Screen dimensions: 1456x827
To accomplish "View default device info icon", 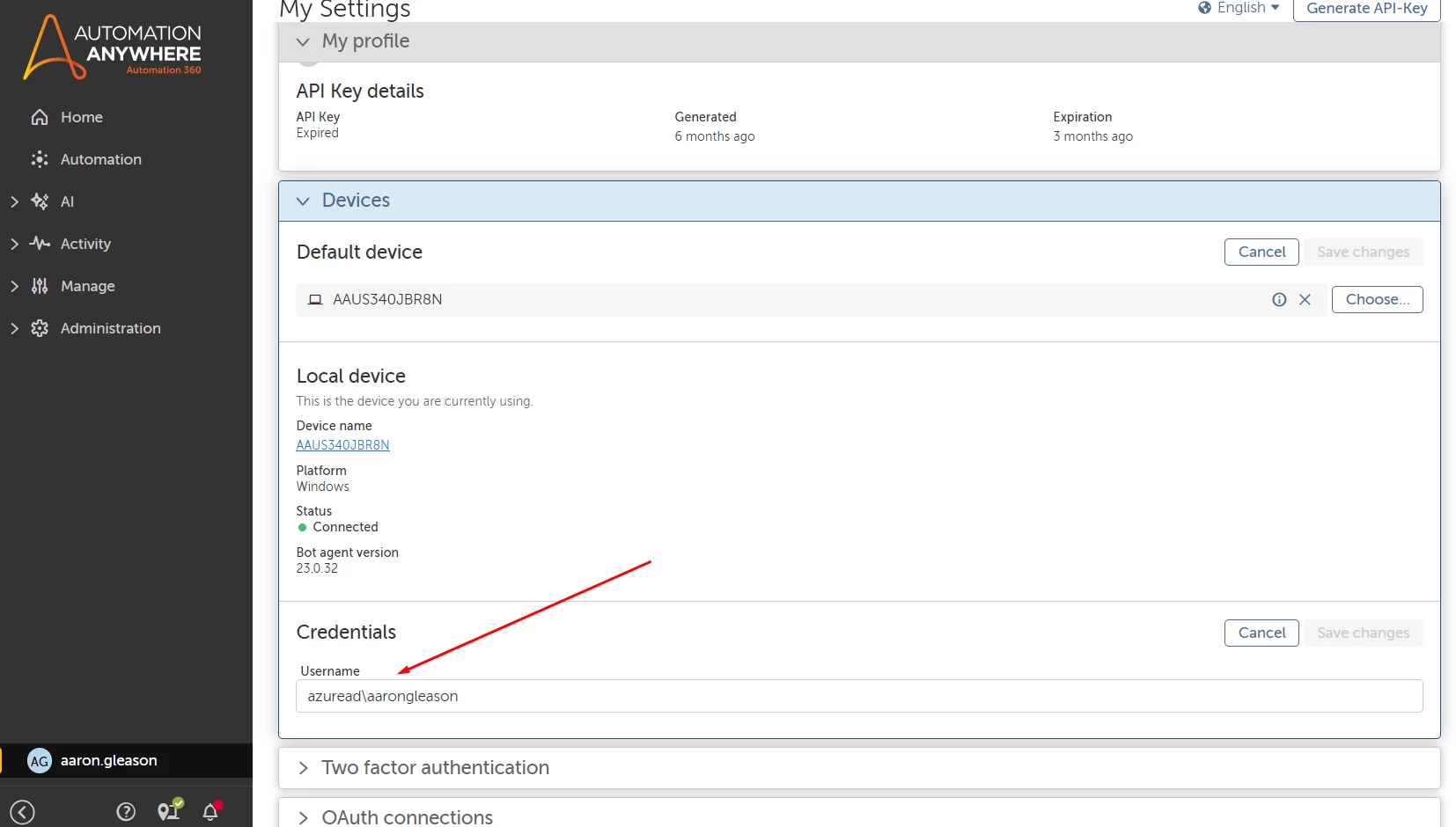I will point(1279,300).
